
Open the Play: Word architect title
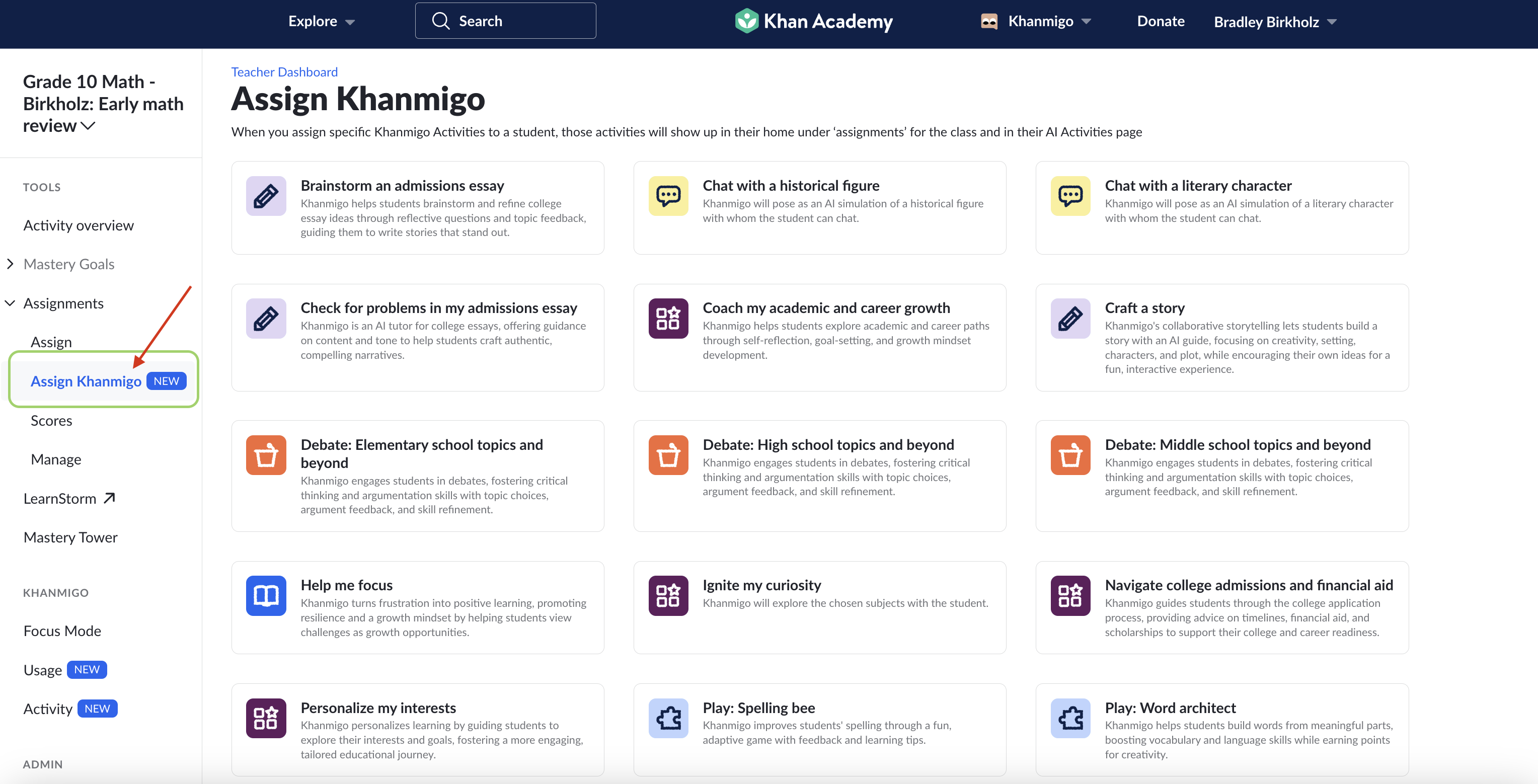tap(1170, 708)
